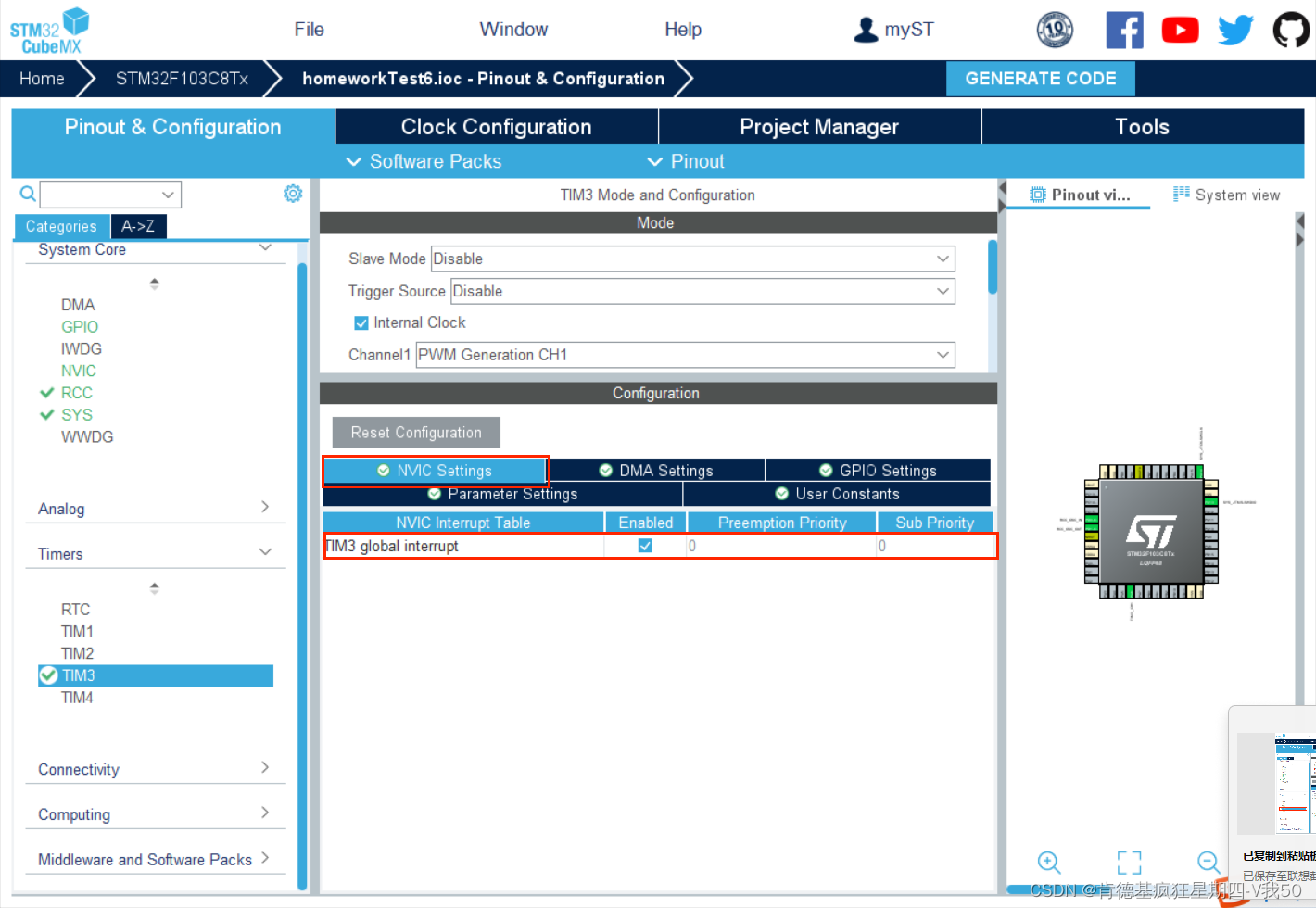Open the Twitter icon link

1235,30
